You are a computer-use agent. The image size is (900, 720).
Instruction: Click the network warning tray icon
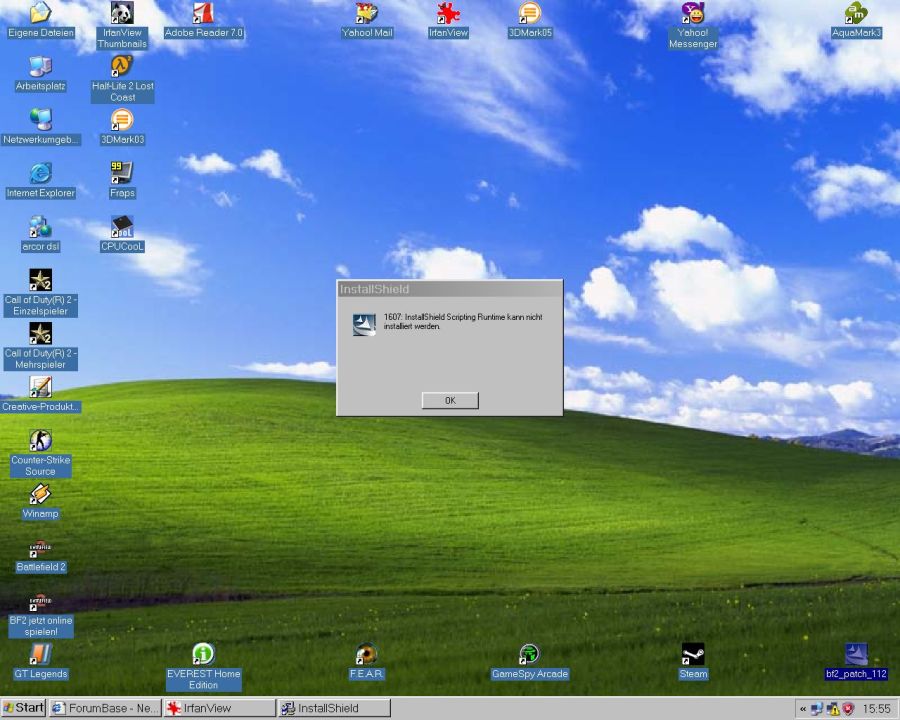832,709
